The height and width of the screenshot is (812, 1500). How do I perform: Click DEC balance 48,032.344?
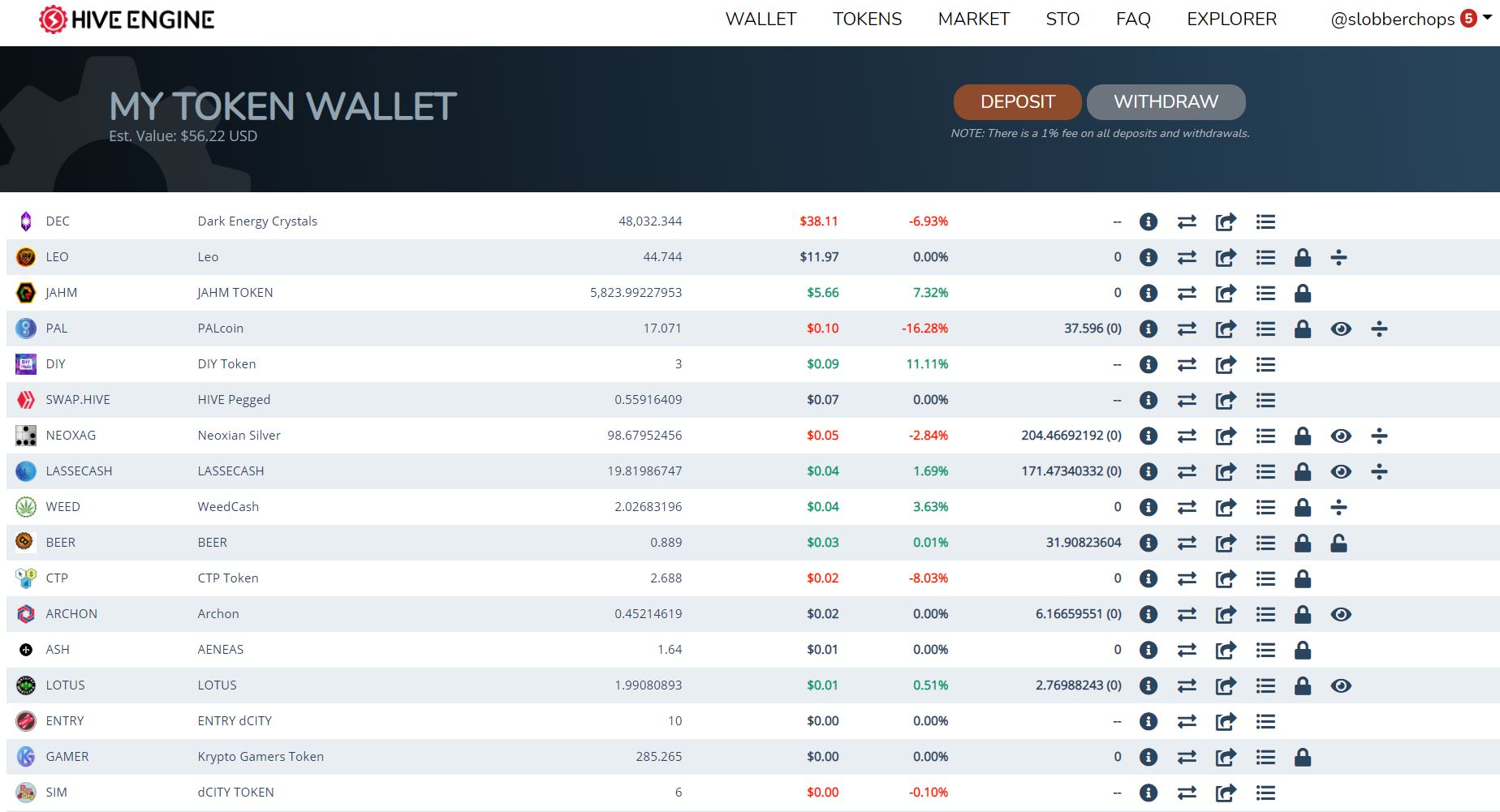coord(650,221)
